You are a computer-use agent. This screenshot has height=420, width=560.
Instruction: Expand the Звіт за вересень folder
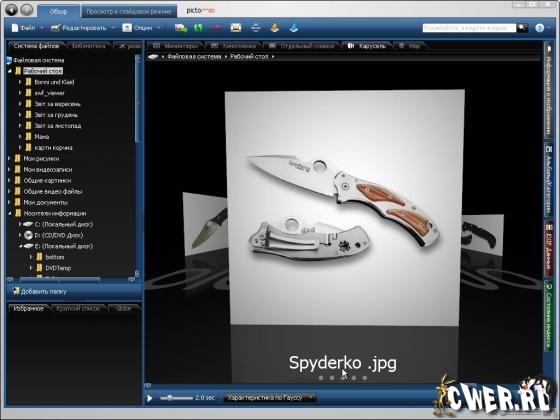(20, 104)
